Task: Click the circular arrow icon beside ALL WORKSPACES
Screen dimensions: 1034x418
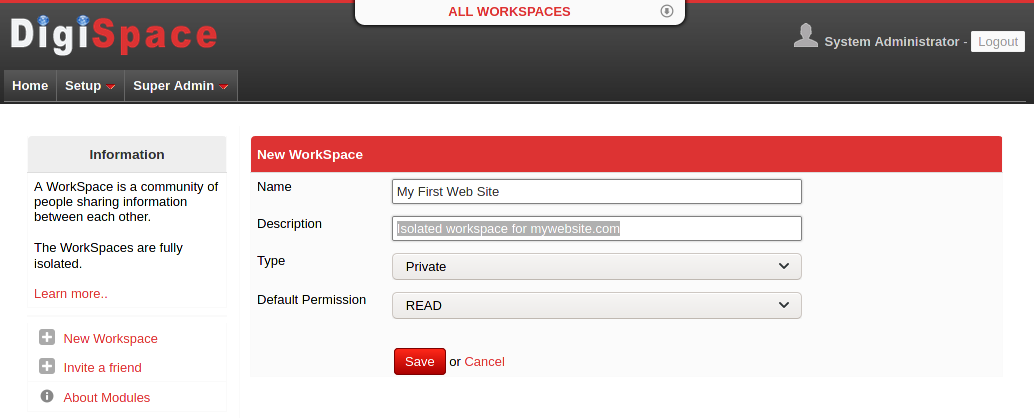Action: [667, 11]
